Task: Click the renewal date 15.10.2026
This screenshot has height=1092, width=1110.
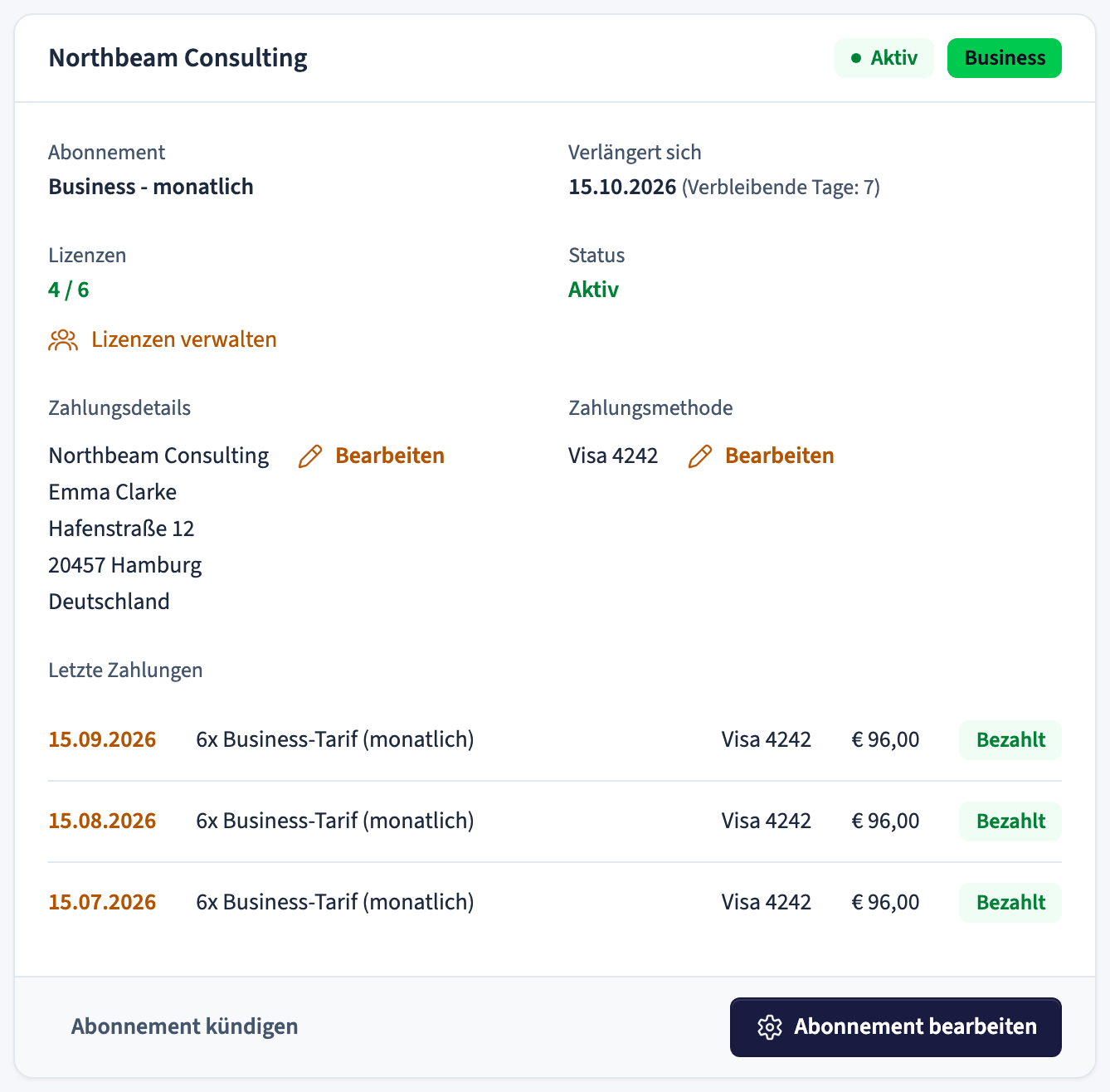Action: (x=622, y=187)
